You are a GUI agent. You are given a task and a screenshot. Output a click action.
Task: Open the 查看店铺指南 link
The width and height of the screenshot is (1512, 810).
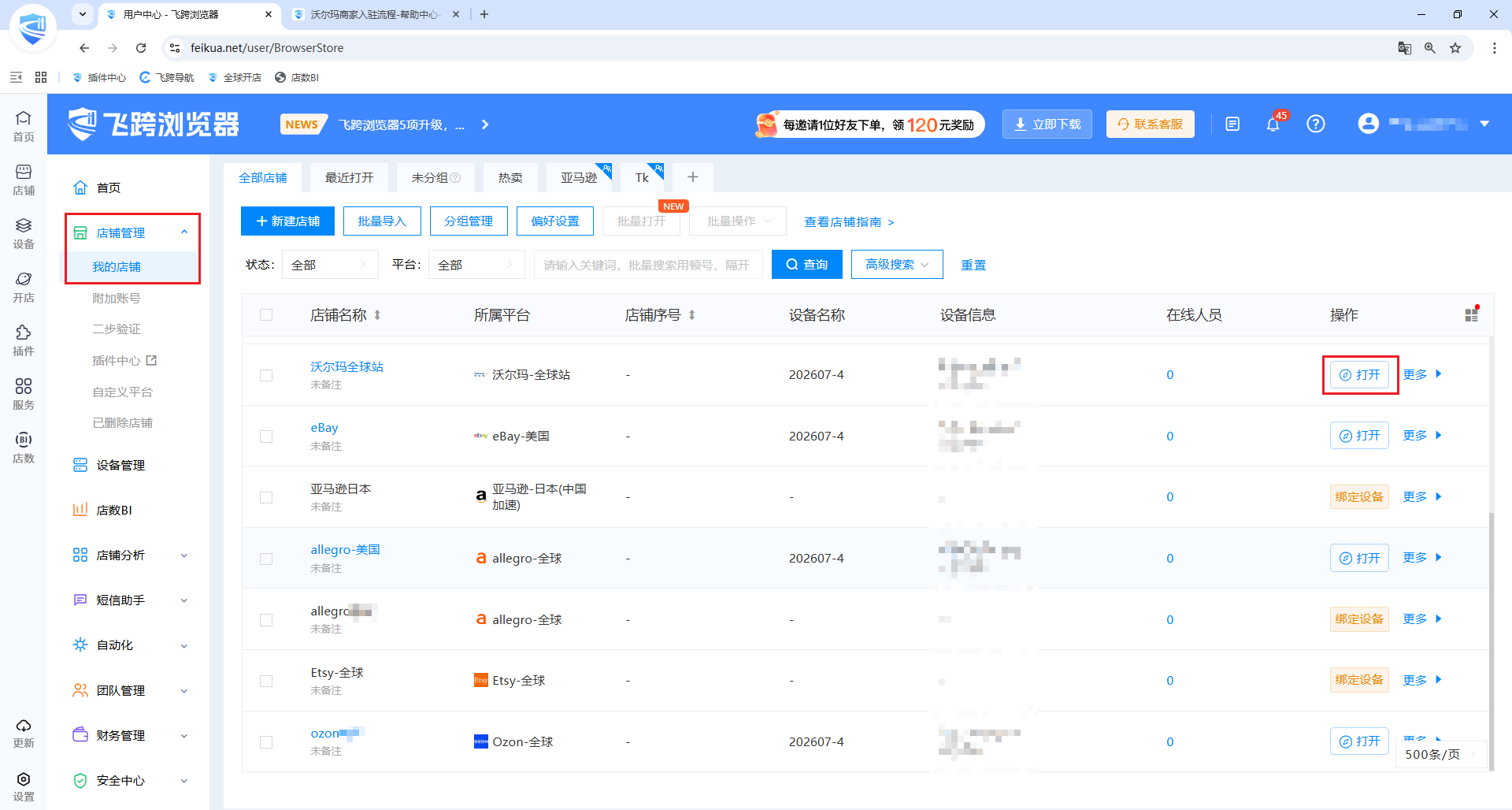[849, 222]
